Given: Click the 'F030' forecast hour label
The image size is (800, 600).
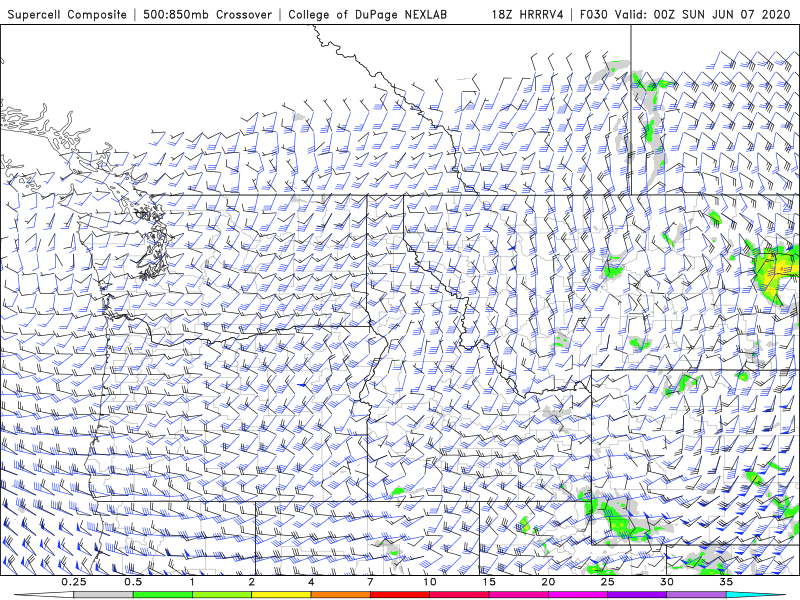Looking at the screenshot, I should coord(594,14).
